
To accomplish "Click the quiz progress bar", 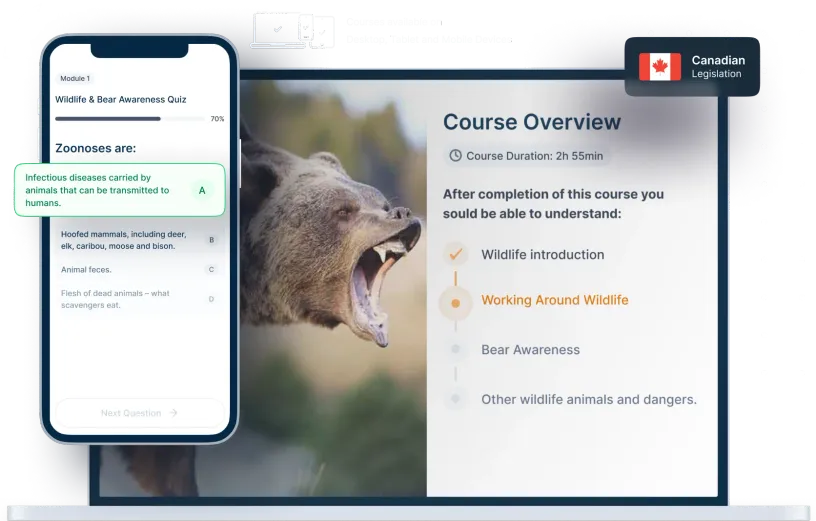I will [x=130, y=119].
